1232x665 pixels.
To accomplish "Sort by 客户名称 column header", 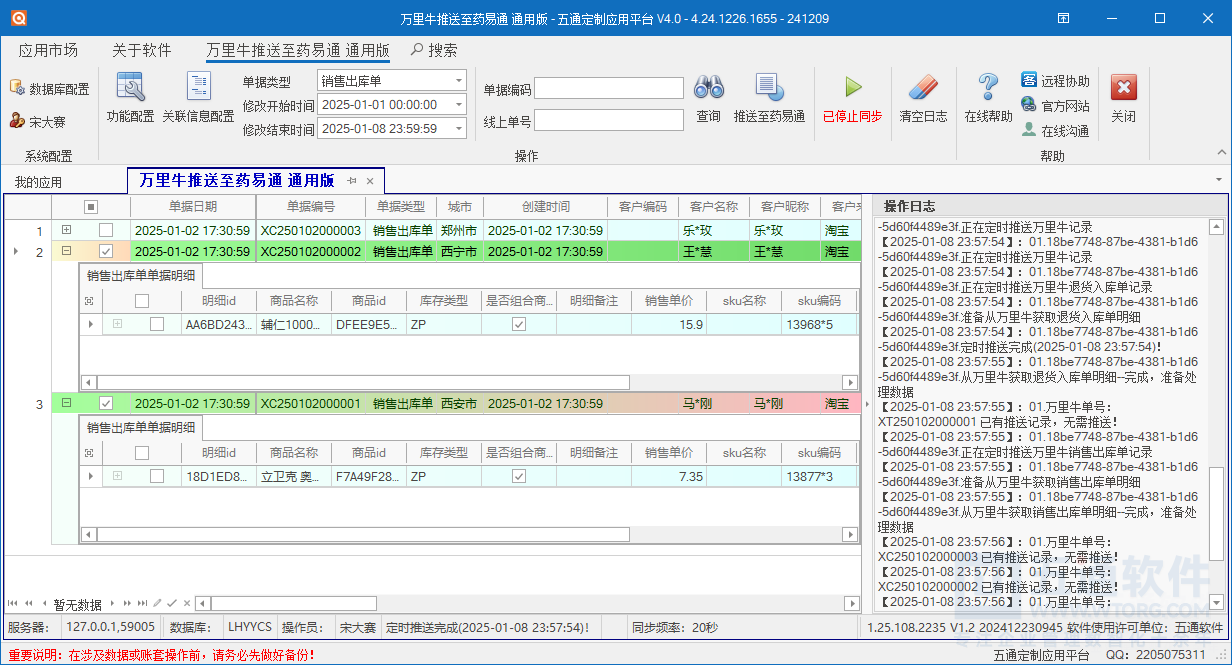I will (x=714, y=207).
